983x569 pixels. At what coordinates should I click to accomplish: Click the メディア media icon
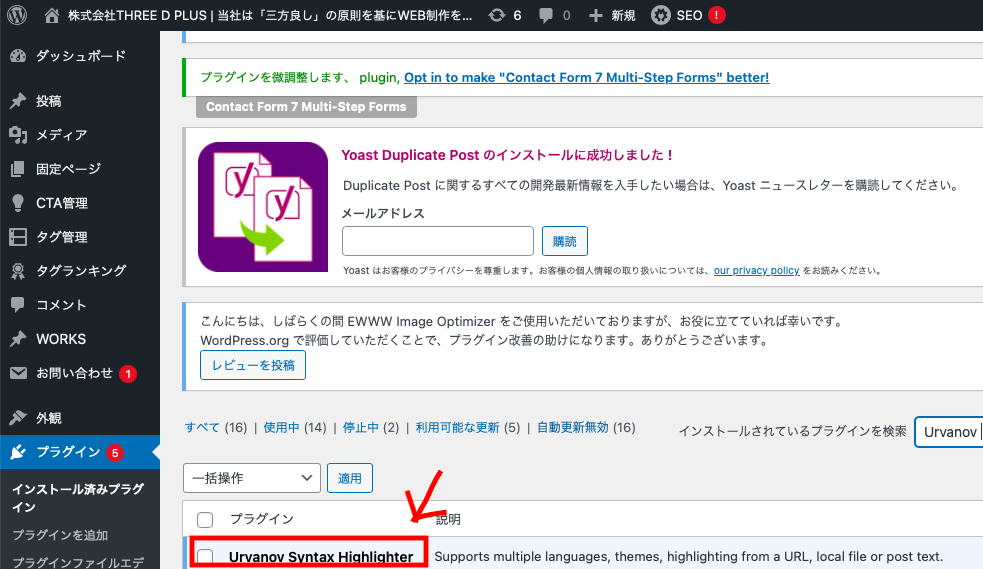(18, 135)
